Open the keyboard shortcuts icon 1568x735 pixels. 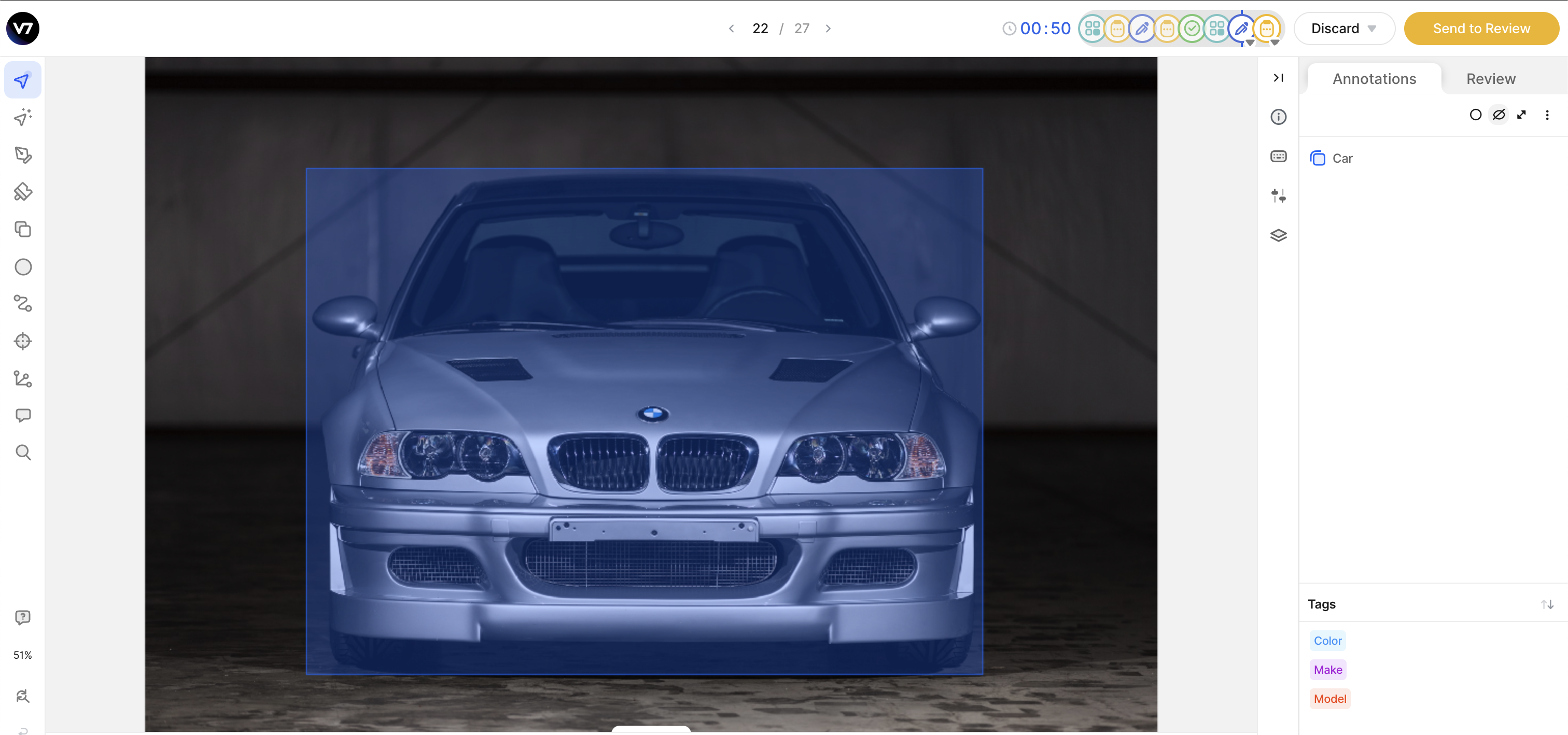pos(1278,157)
